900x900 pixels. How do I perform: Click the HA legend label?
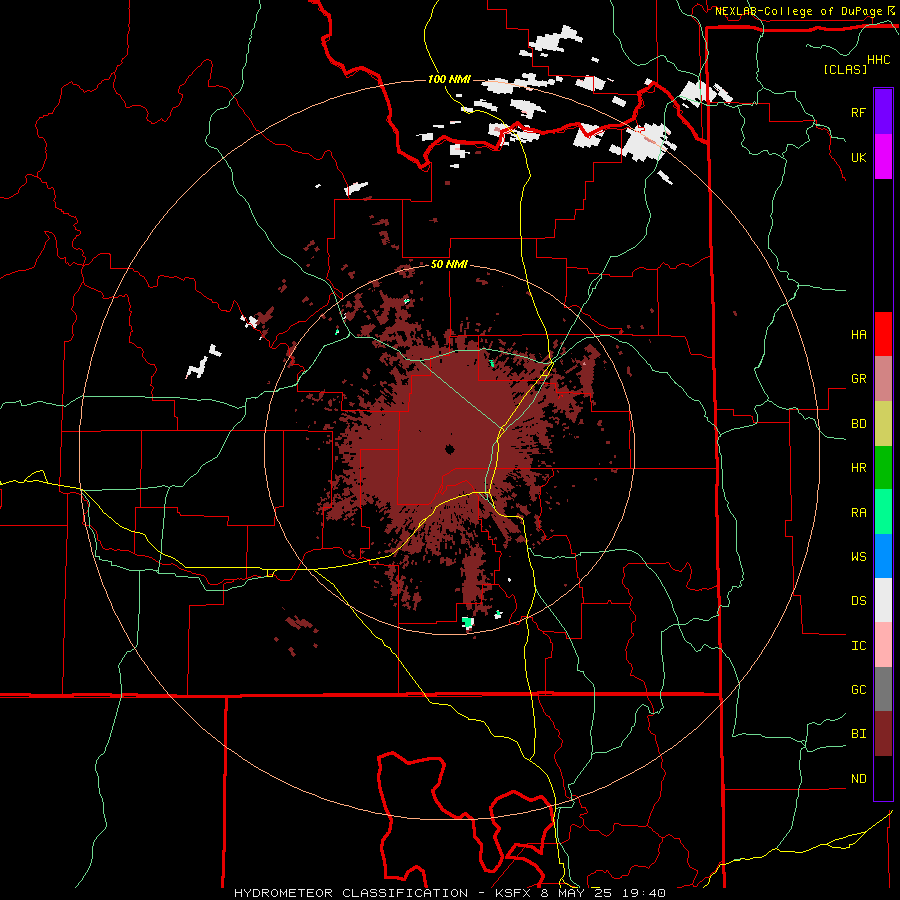858,334
